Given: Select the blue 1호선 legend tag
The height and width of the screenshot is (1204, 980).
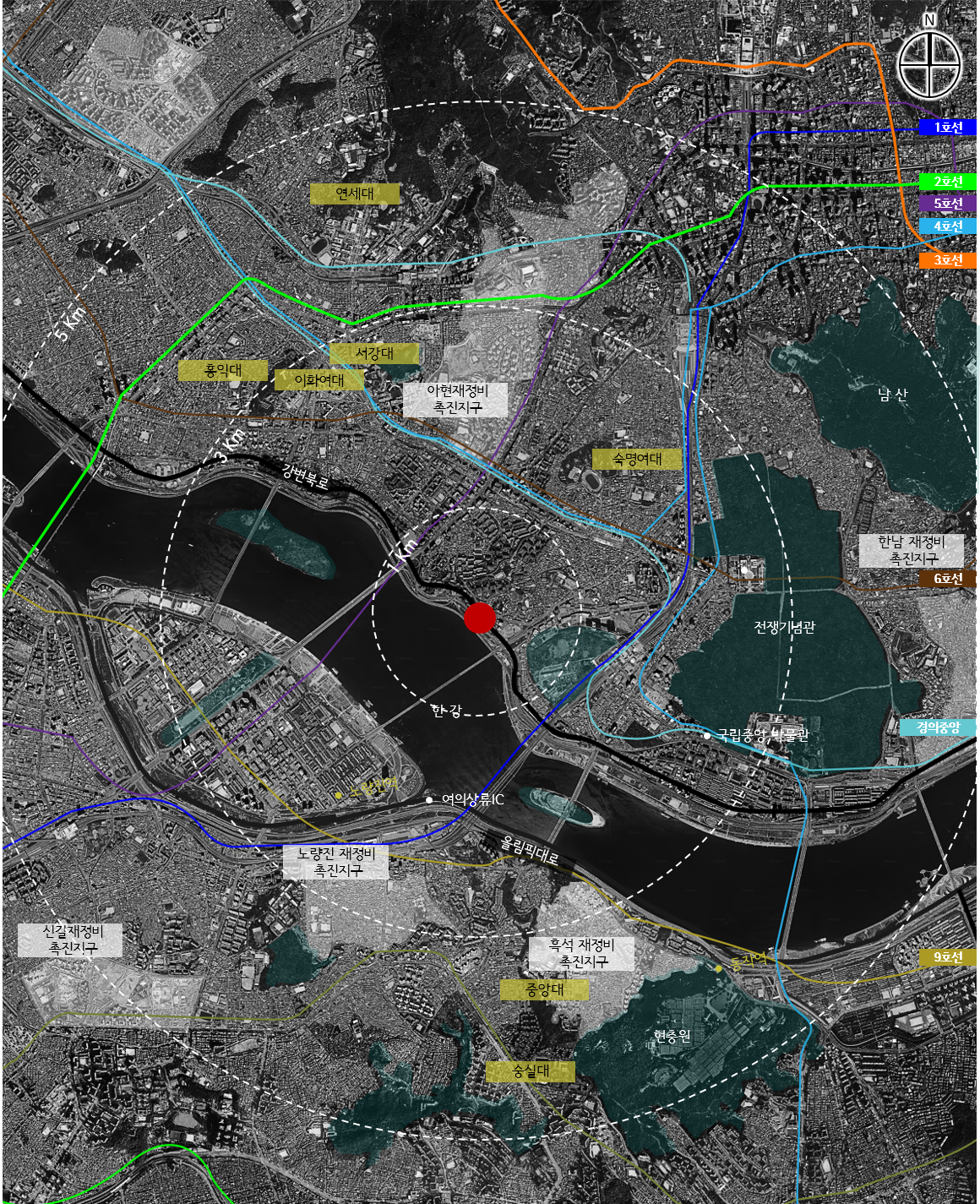Looking at the screenshot, I should tap(947, 128).
